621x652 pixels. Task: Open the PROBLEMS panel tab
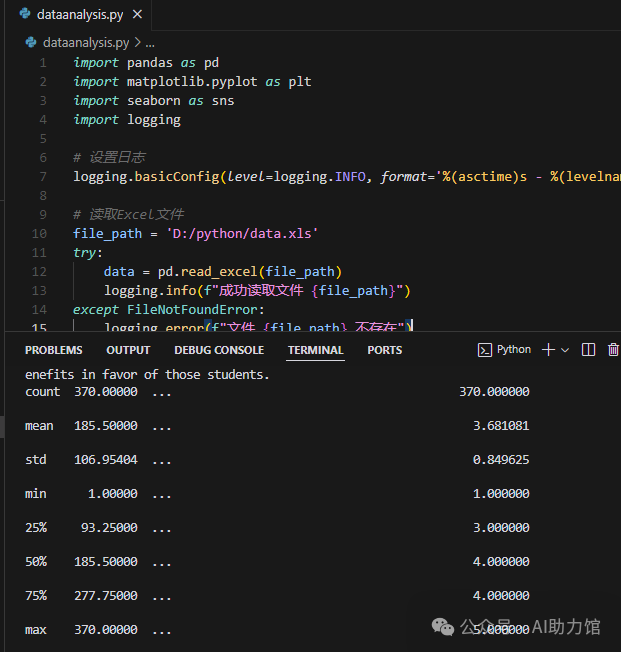pyautogui.click(x=54, y=350)
